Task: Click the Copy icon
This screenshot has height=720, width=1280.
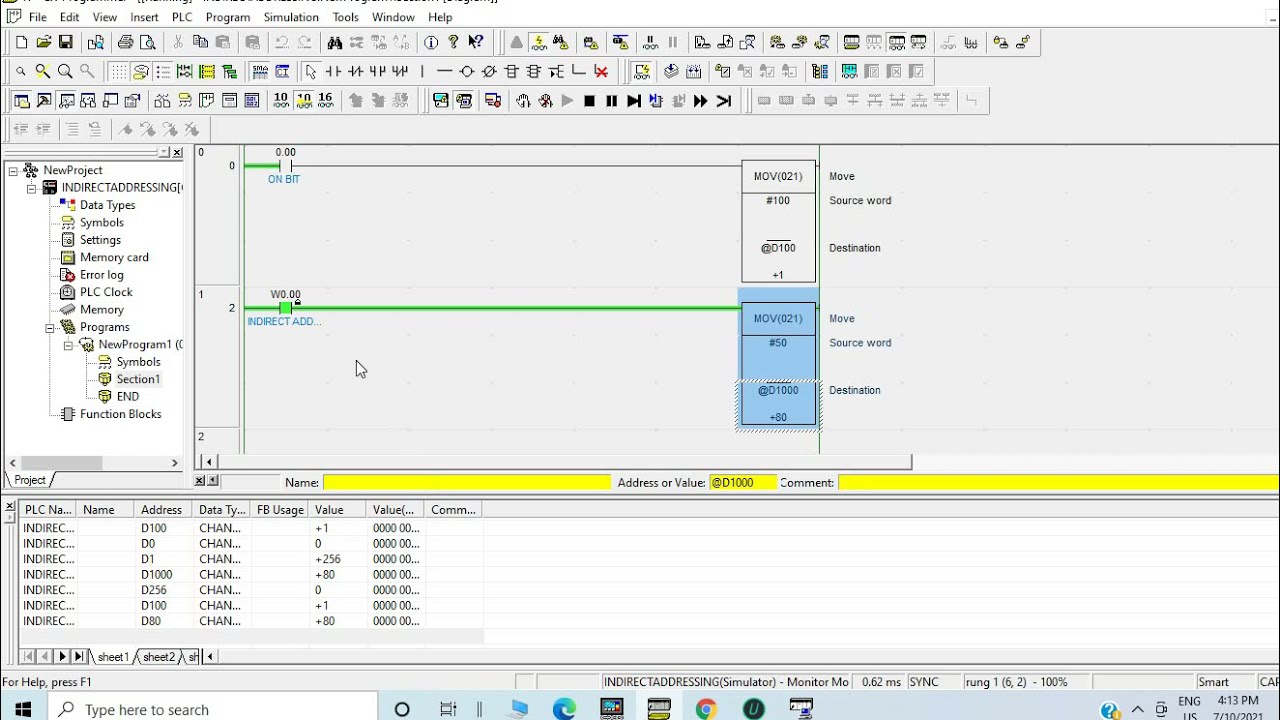Action: pyautogui.click(x=200, y=42)
